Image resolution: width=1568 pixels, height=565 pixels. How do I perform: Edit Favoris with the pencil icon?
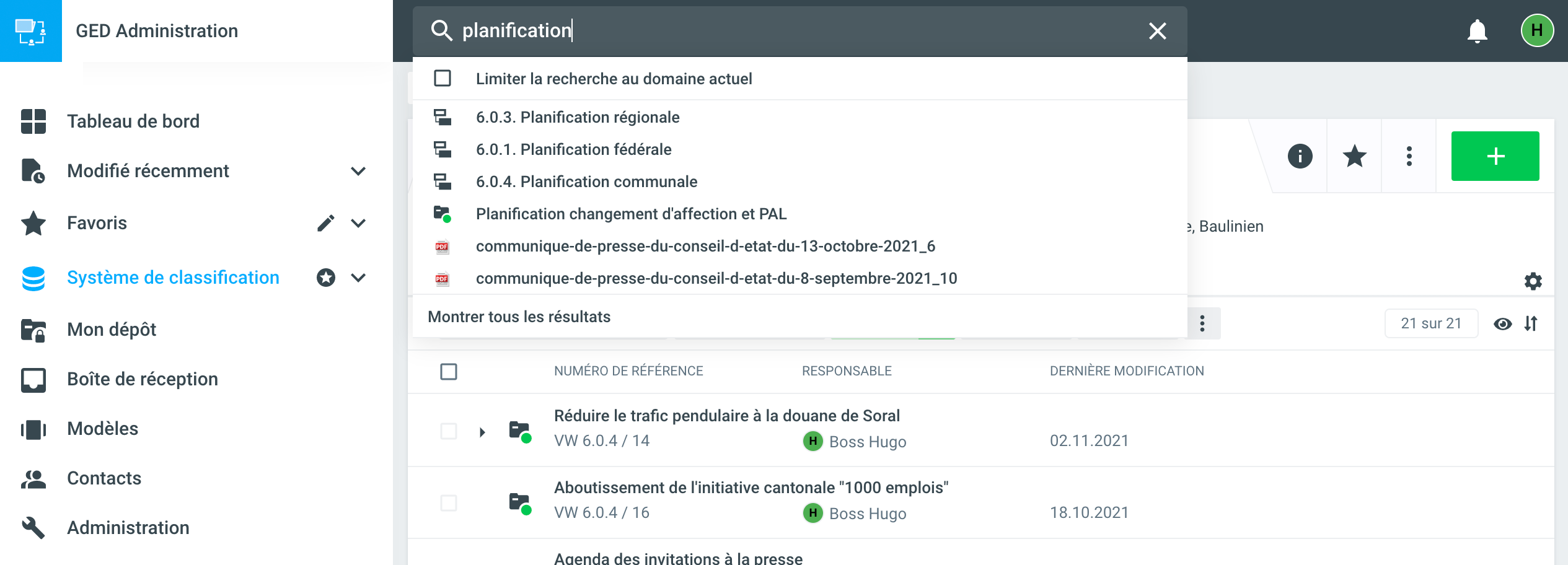click(326, 223)
